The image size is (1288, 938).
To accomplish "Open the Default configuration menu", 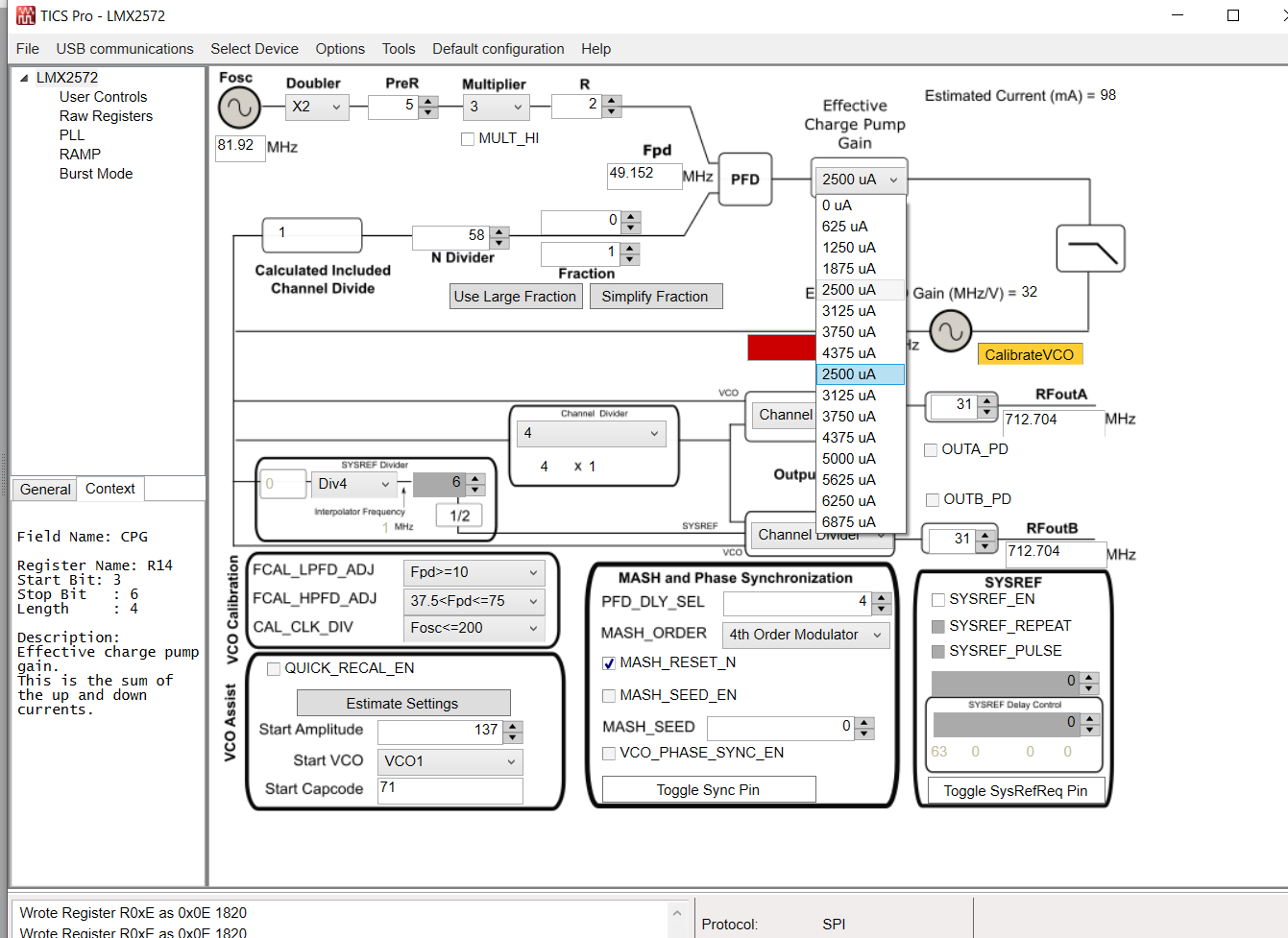I will tap(498, 49).
